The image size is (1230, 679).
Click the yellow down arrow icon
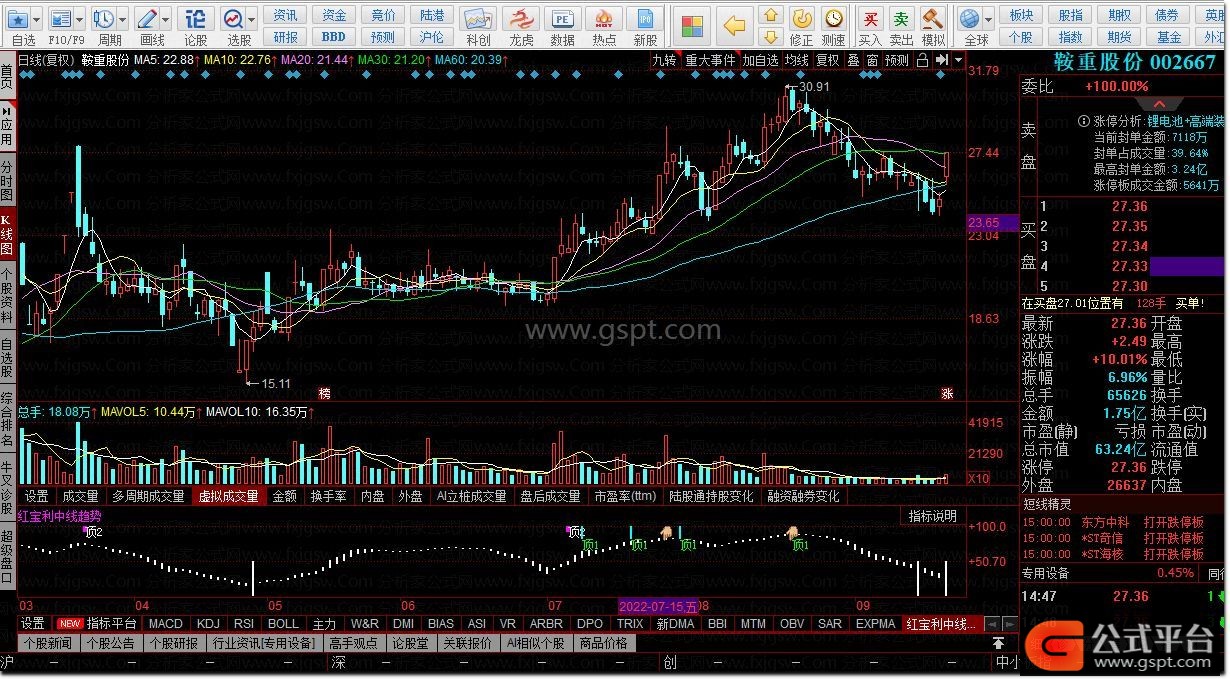pos(770,37)
